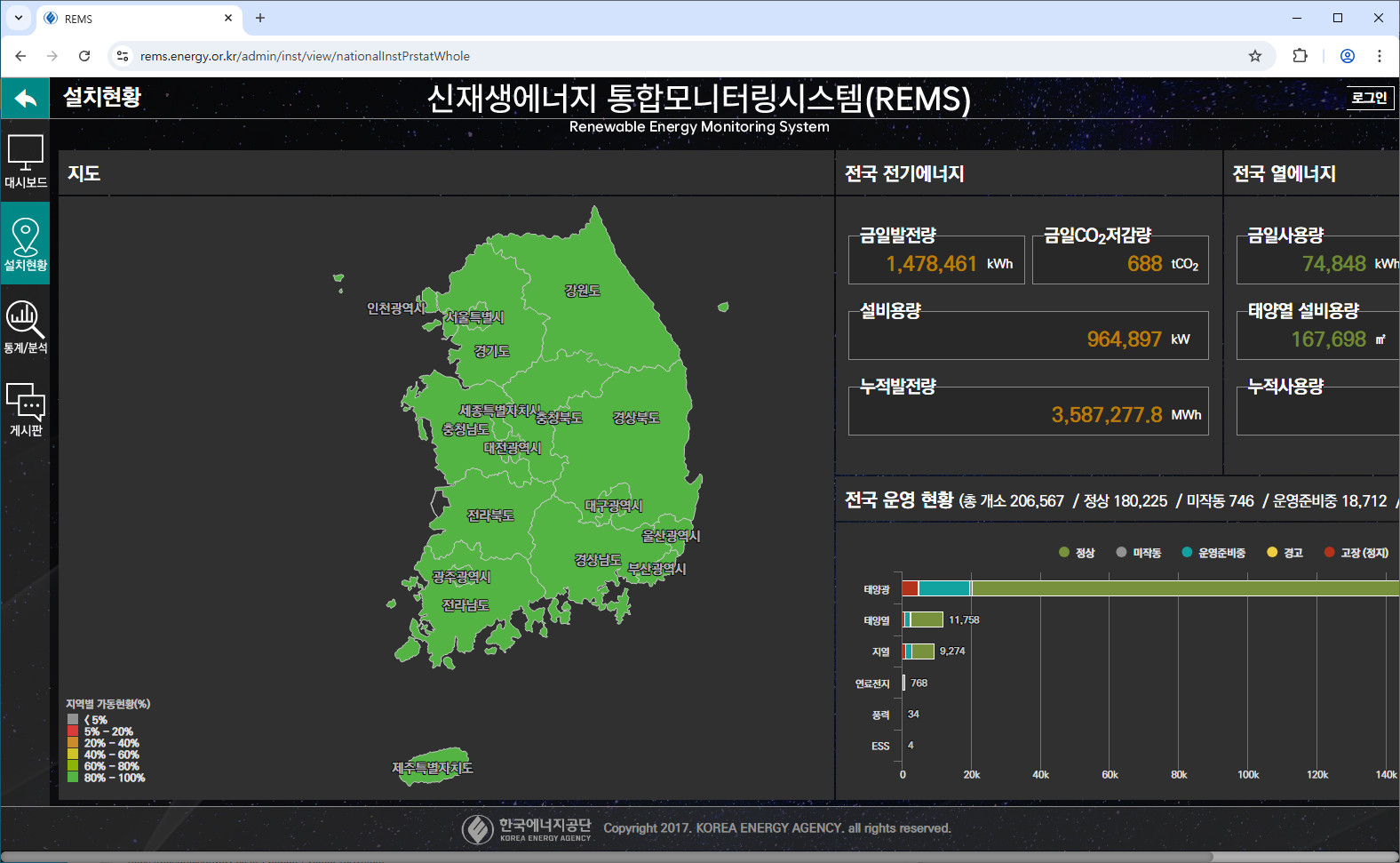Click the 80% – 100% green legend swatch
Screen dimensions: 1400x863
point(73,778)
